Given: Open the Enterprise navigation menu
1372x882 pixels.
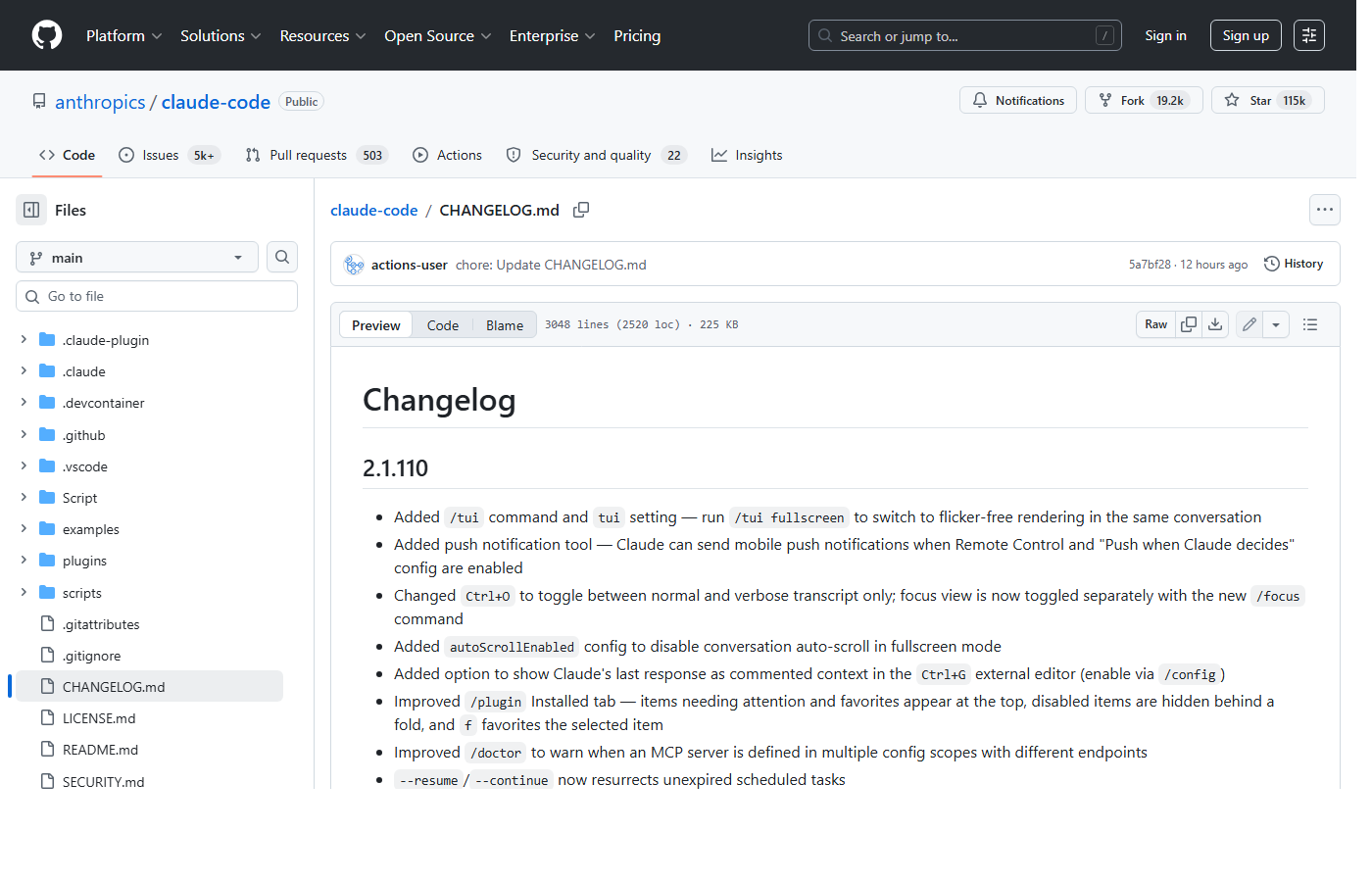Looking at the screenshot, I should tap(552, 35).
